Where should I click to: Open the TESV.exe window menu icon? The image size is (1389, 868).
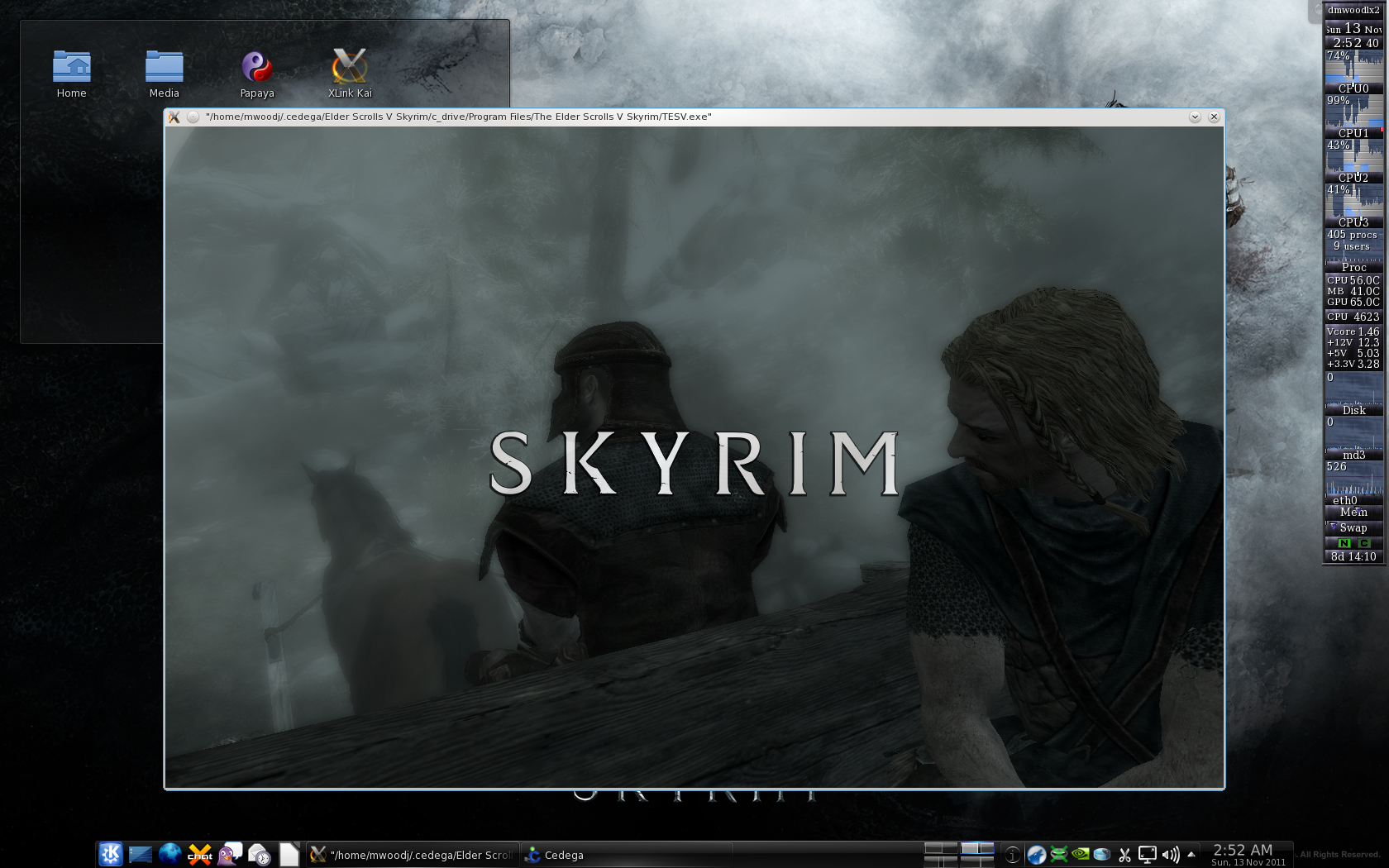coord(174,117)
